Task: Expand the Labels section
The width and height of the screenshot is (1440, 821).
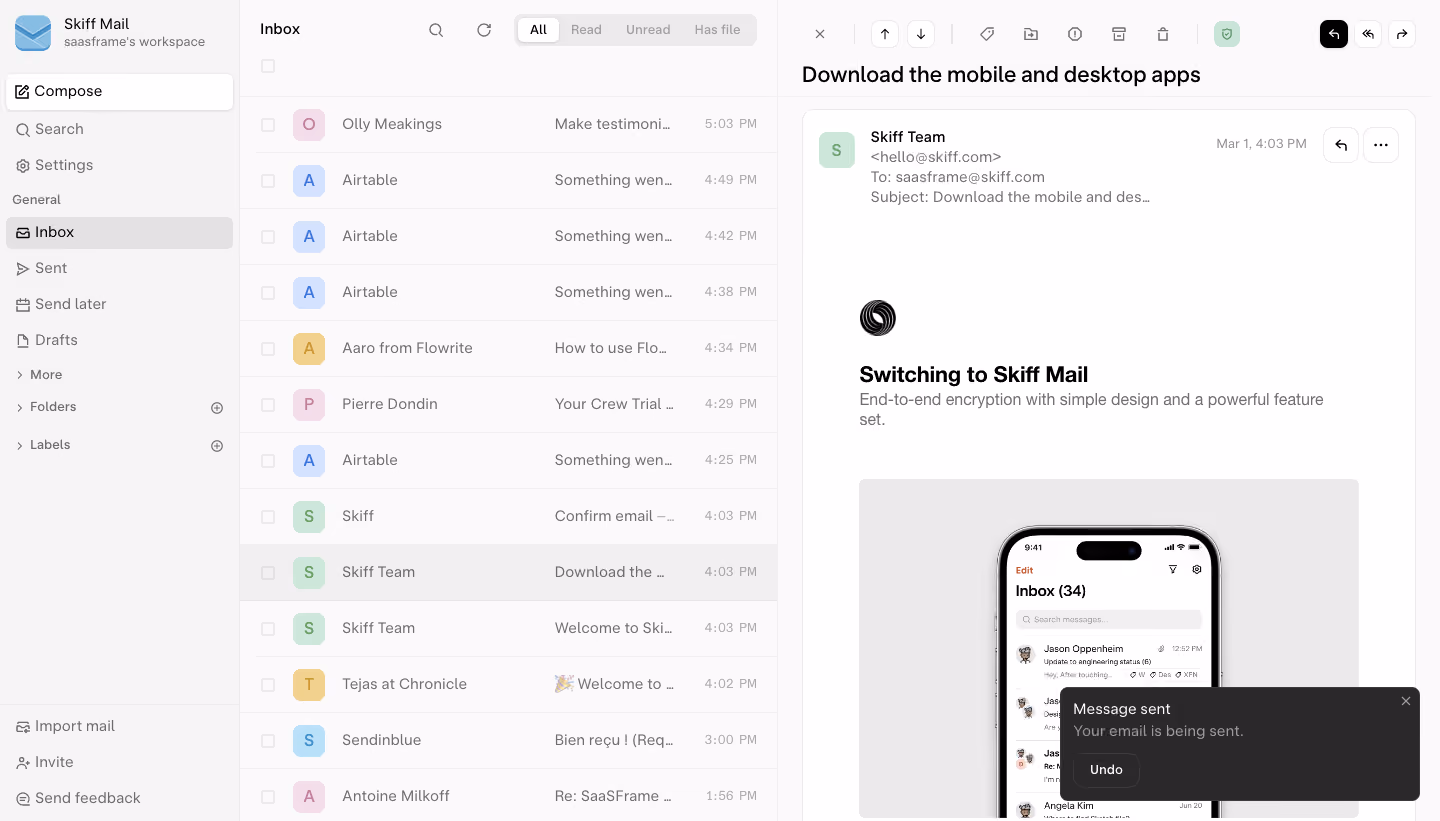Action: tap(43, 445)
